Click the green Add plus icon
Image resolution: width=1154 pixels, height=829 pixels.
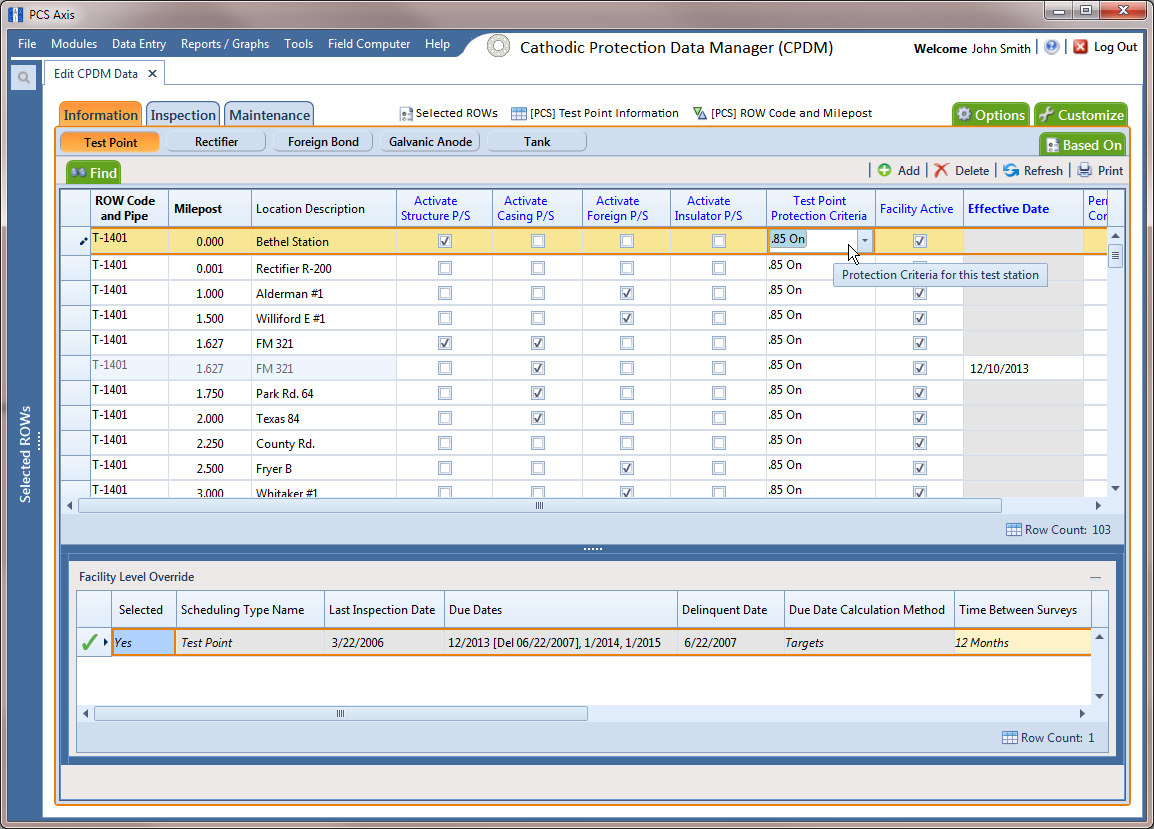[885, 170]
